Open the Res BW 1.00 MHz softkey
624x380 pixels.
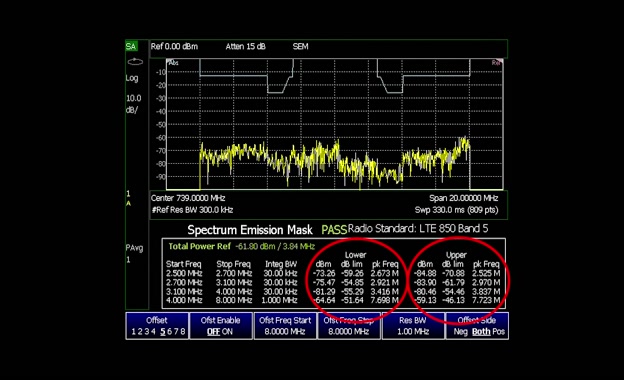(413, 326)
